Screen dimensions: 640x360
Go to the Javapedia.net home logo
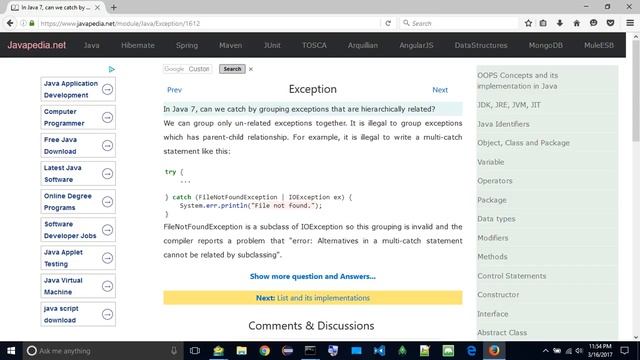36,45
